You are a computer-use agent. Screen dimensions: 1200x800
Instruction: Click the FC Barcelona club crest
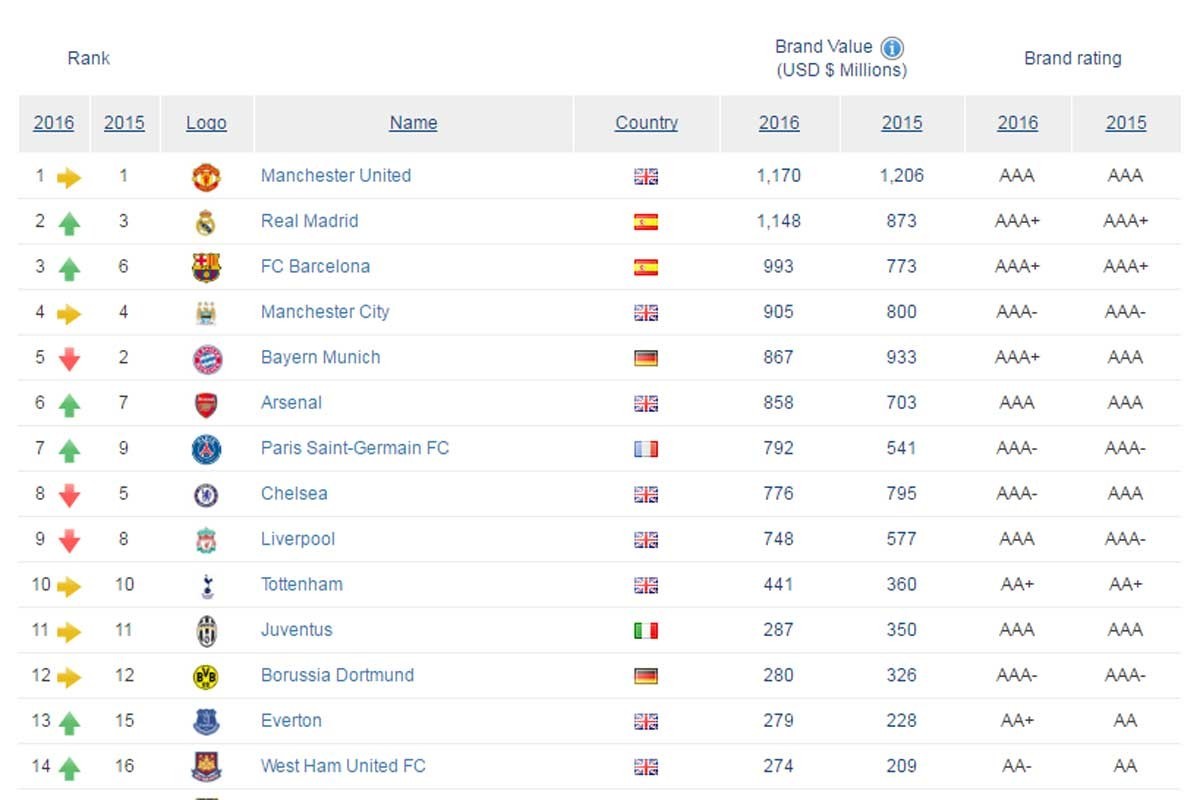(206, 267)
